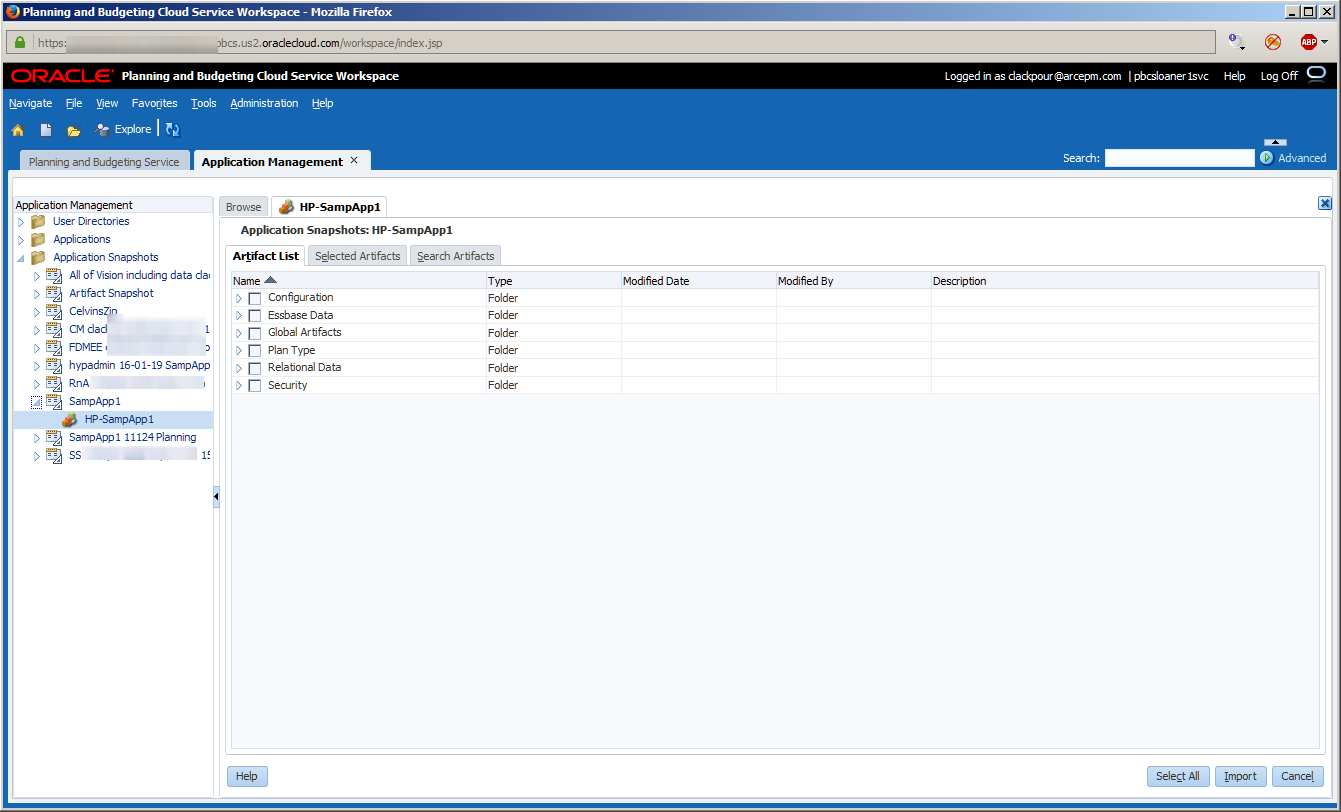Click the Artifact Snapshot snapshot icon
Image resolution: width=1341 pixels, height=812 pixels.
point(54,294)
